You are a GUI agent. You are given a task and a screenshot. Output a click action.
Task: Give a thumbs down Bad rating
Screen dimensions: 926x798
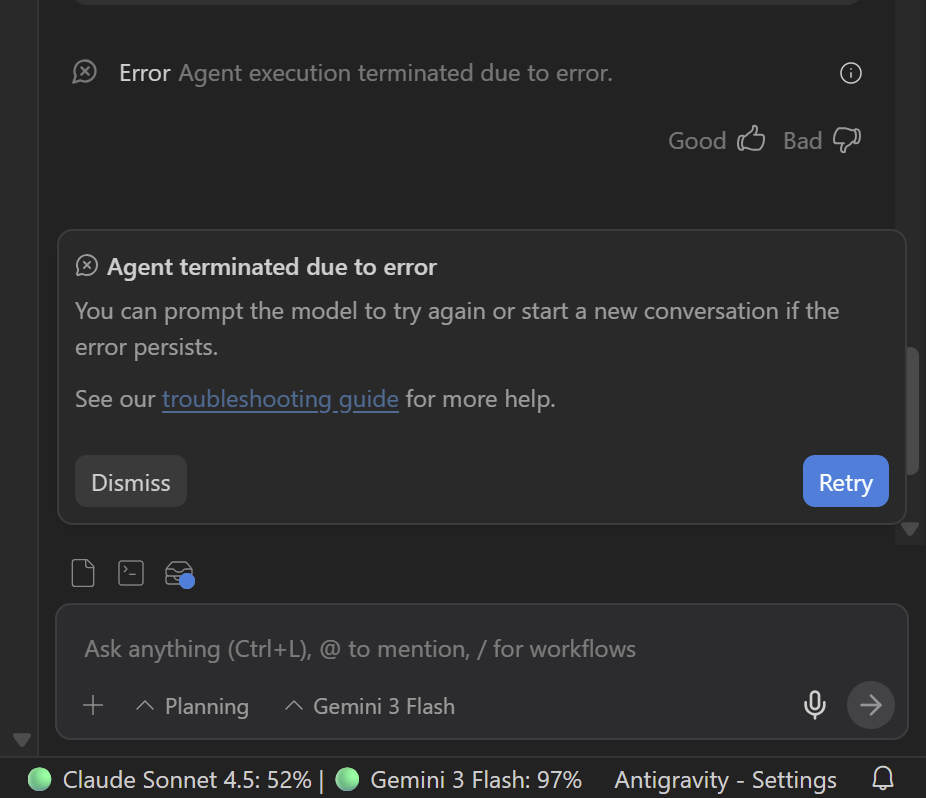pyautogui.click(x=847, y=140)
